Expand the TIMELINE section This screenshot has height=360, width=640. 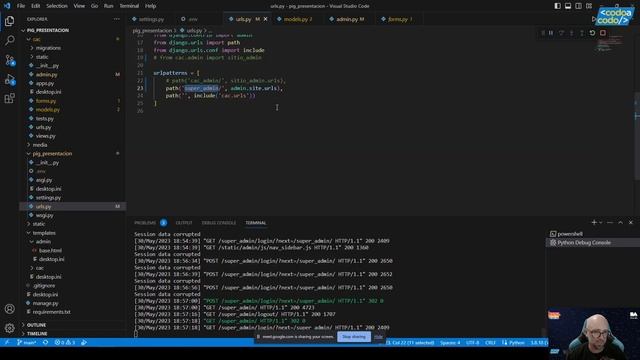point(37,333)
